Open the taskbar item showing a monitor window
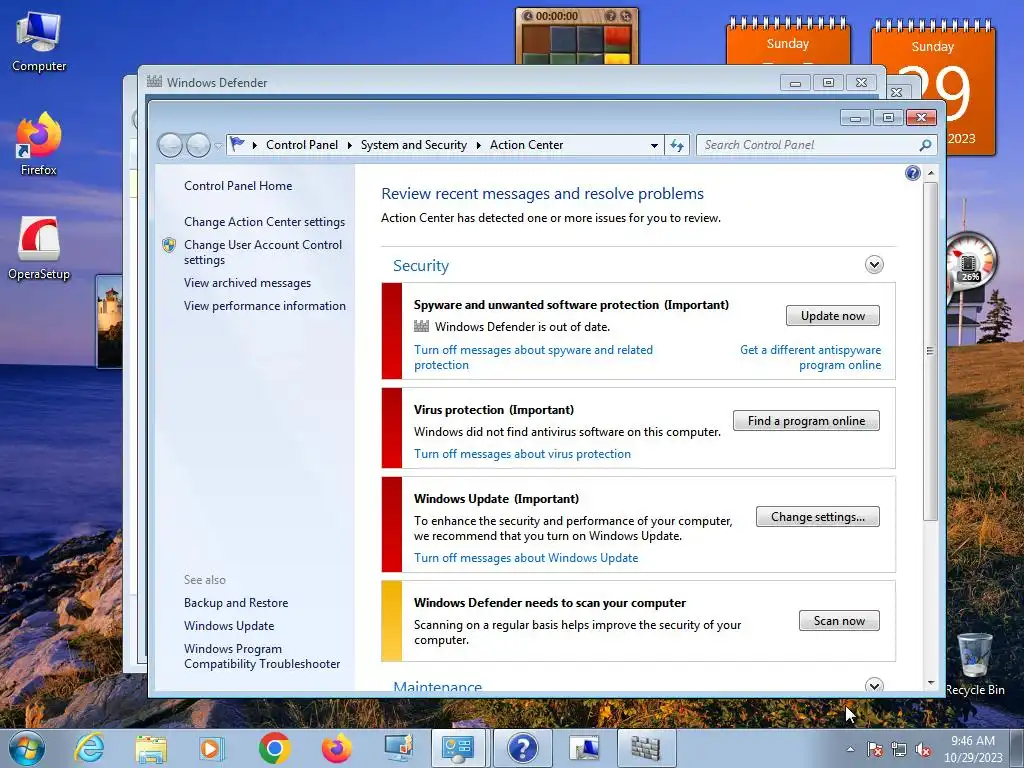This screenshot has width=1024, height=768. coord(584,748)
